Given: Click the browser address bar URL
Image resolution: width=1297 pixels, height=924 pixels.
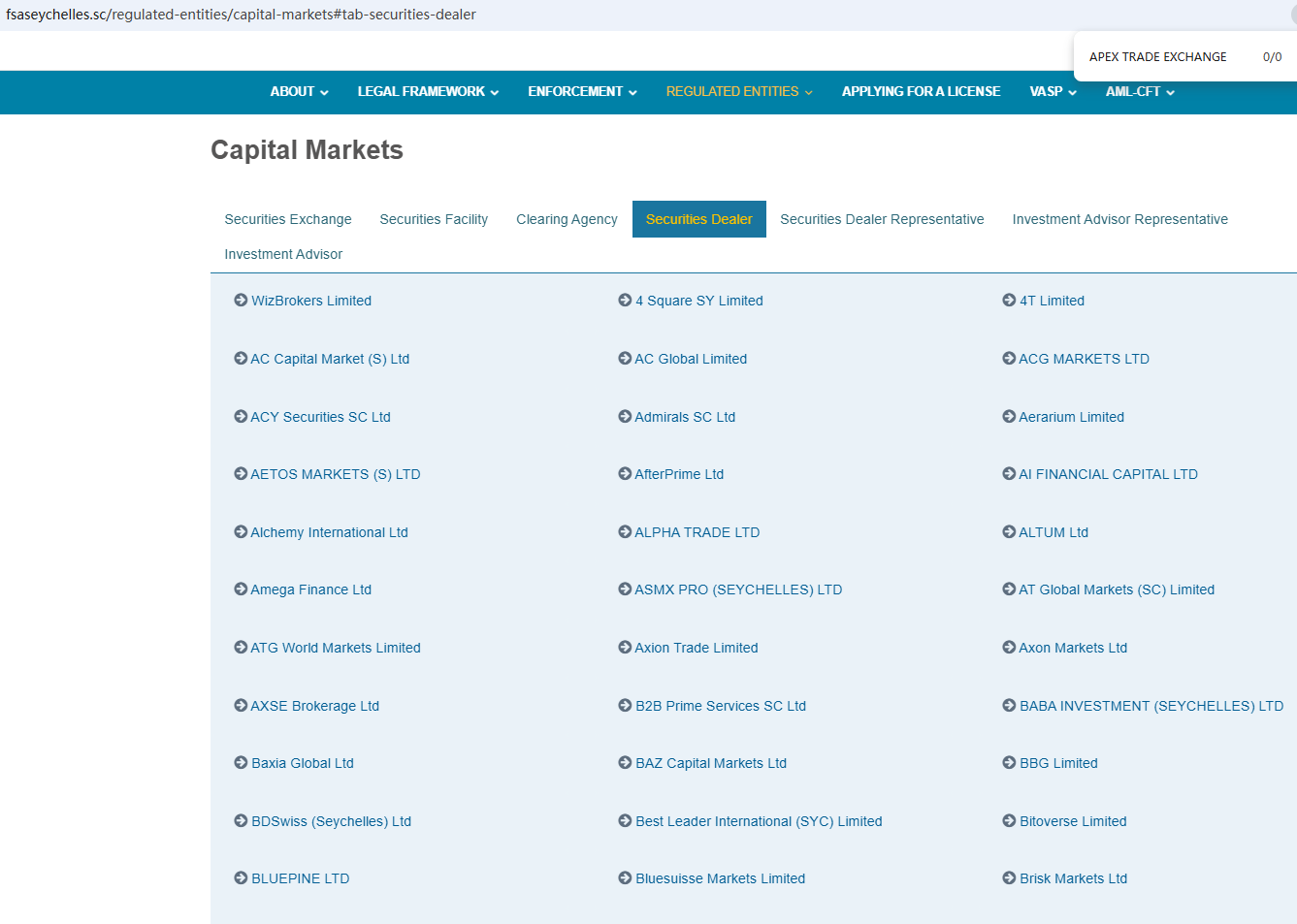Looking at the screenshot, I should click(241, 15).
